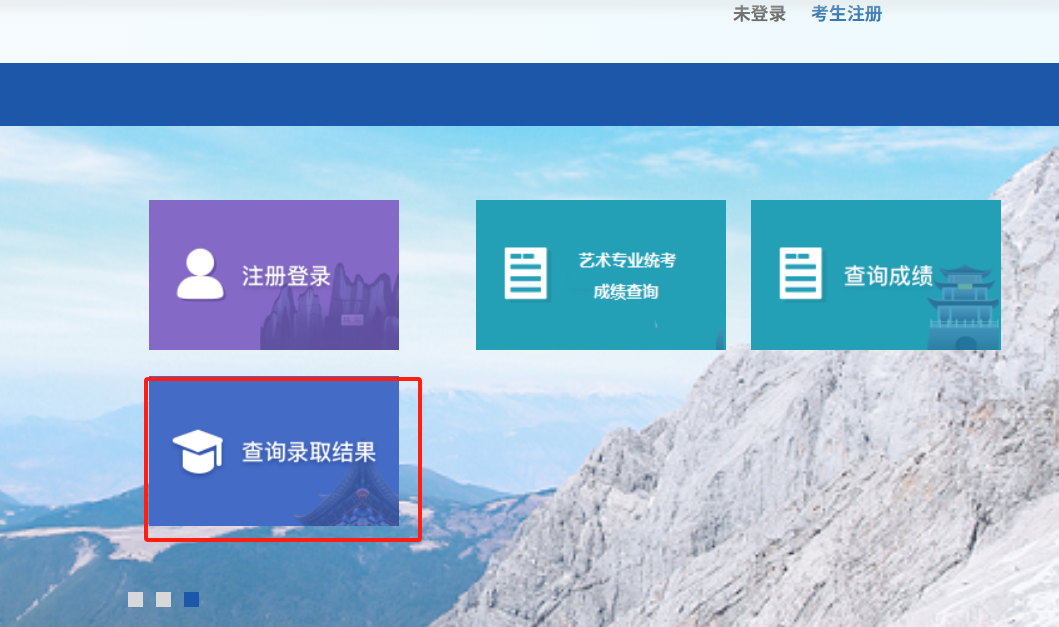Open the 查询录取结果 highlighted tile
The width and height of the screenshot is (1059, 627).
coord(281,455)
